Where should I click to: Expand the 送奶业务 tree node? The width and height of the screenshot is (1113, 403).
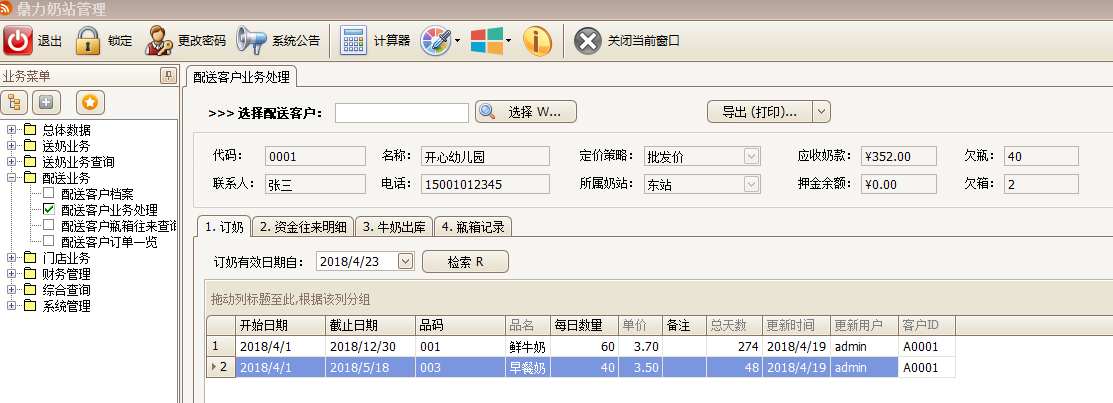tap(11, 145)
